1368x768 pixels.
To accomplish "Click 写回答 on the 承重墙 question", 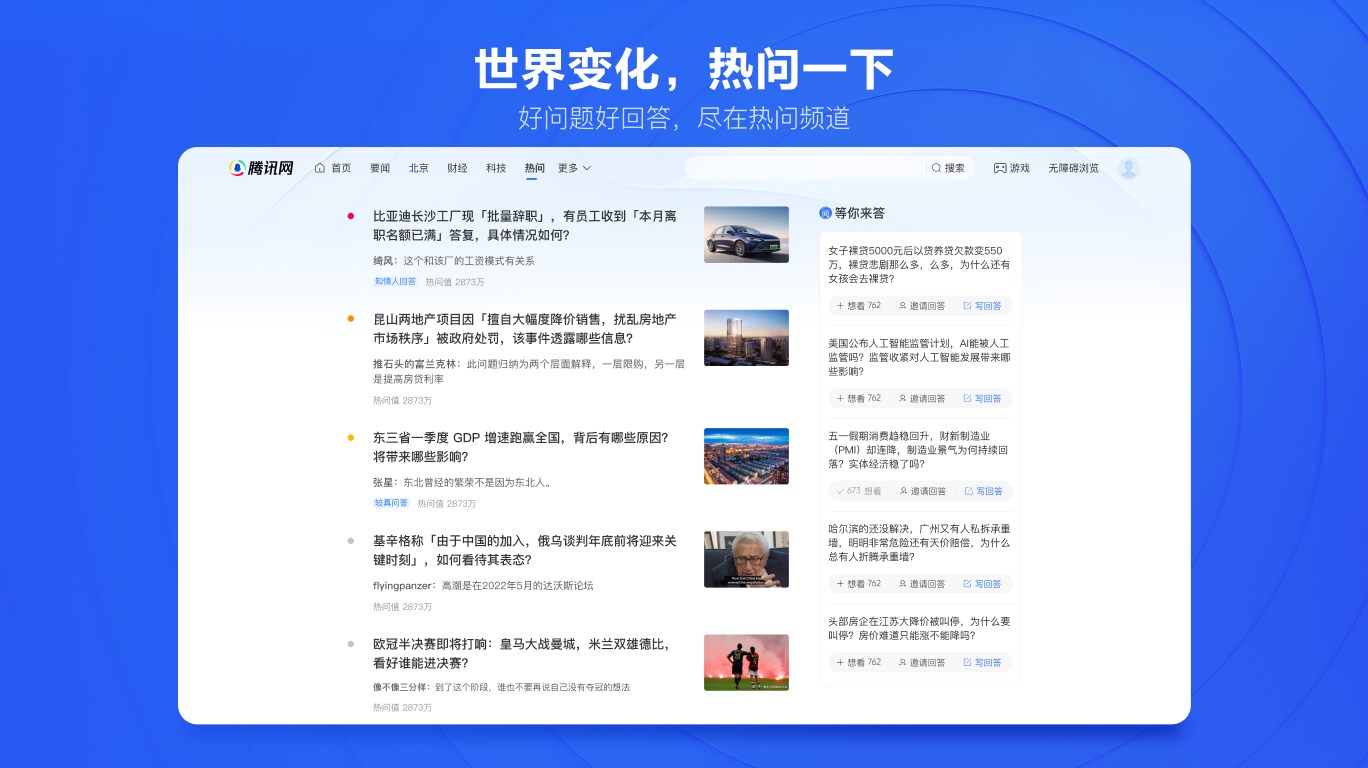I will click(982, 583).
